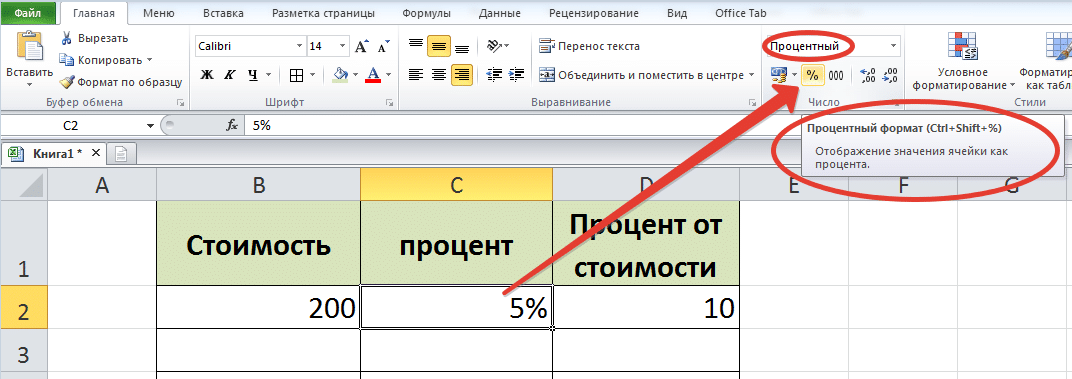Align text left
Viewport: 1072px width, 379px height.
416,75
